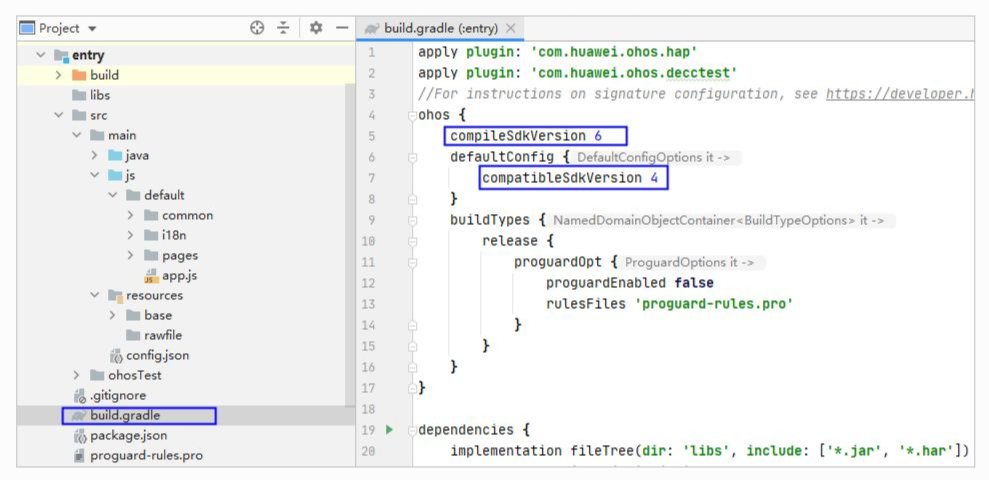Collapse the resources folder
This screenshot has width=989, height=480.
pyautogui.click(x=95, y=295)
